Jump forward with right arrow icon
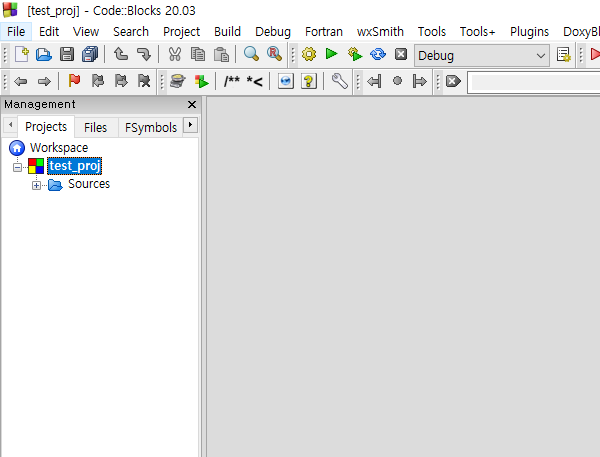The height and width of the screenshot is (457, 600). click(44, 81)
